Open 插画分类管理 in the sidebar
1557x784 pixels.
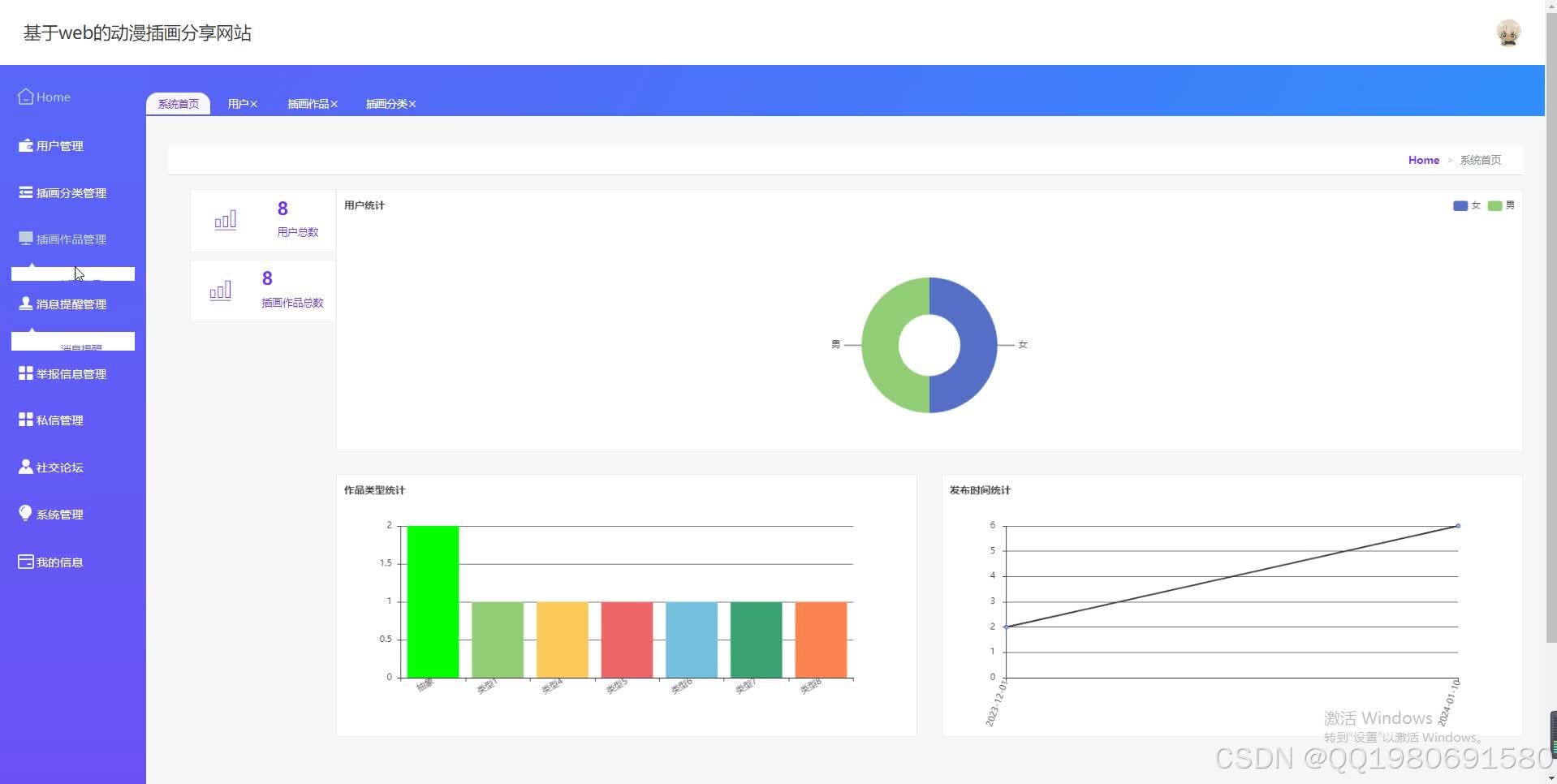click(71, 193)
